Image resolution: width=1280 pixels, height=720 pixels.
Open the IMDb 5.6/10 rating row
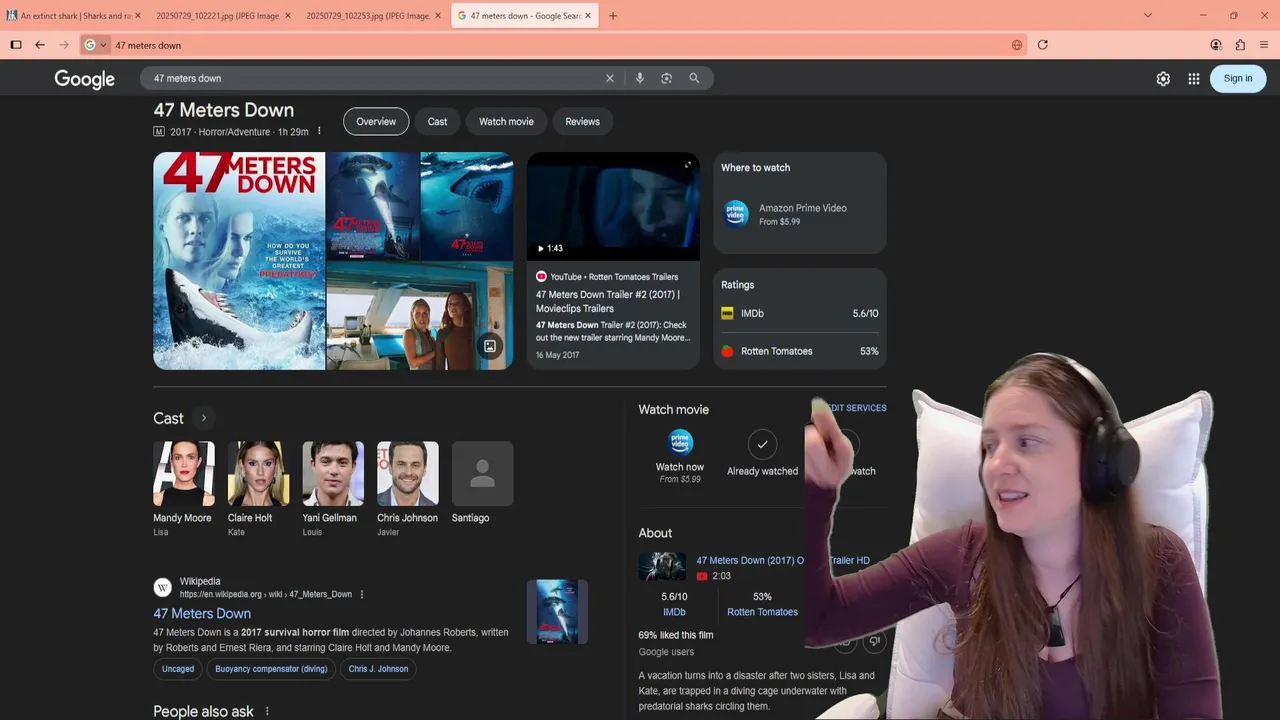[800, 313]
